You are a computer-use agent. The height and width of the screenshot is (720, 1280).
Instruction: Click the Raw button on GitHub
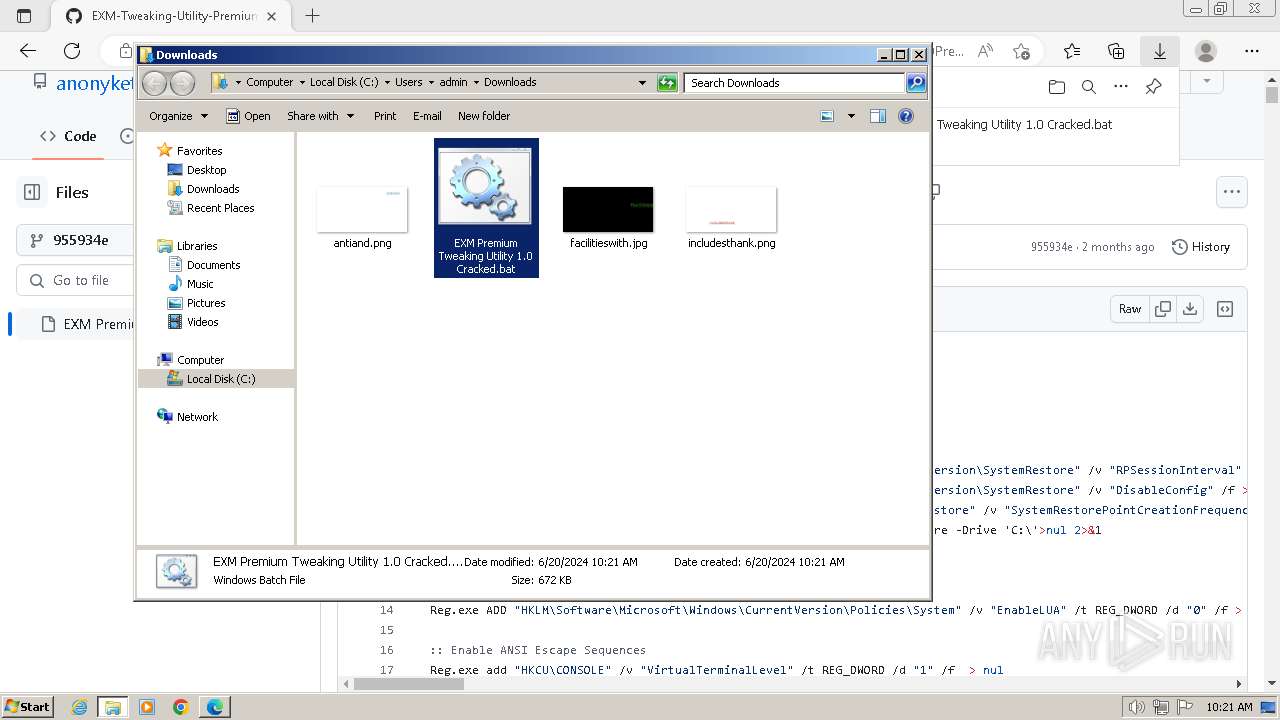1130,309
